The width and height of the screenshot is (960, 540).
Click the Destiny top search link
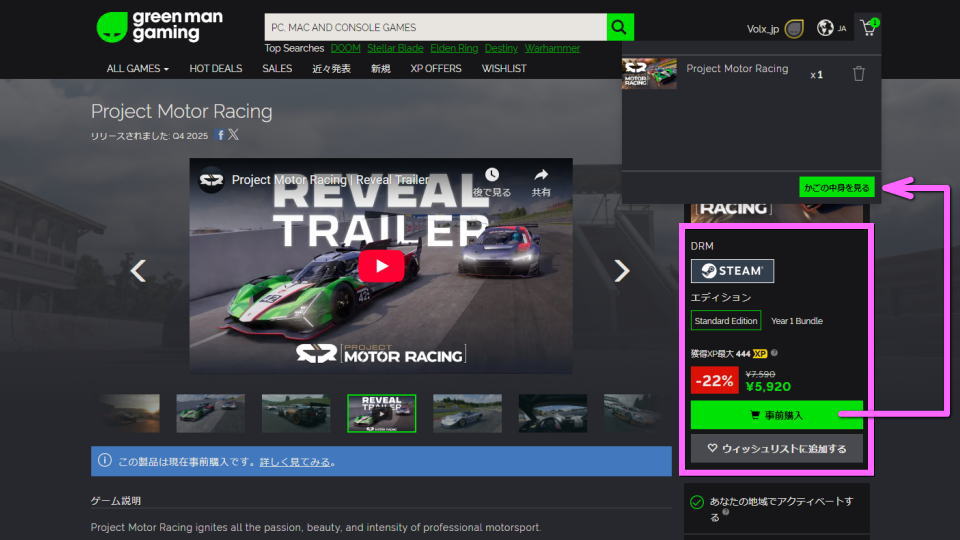coord(501,48)
